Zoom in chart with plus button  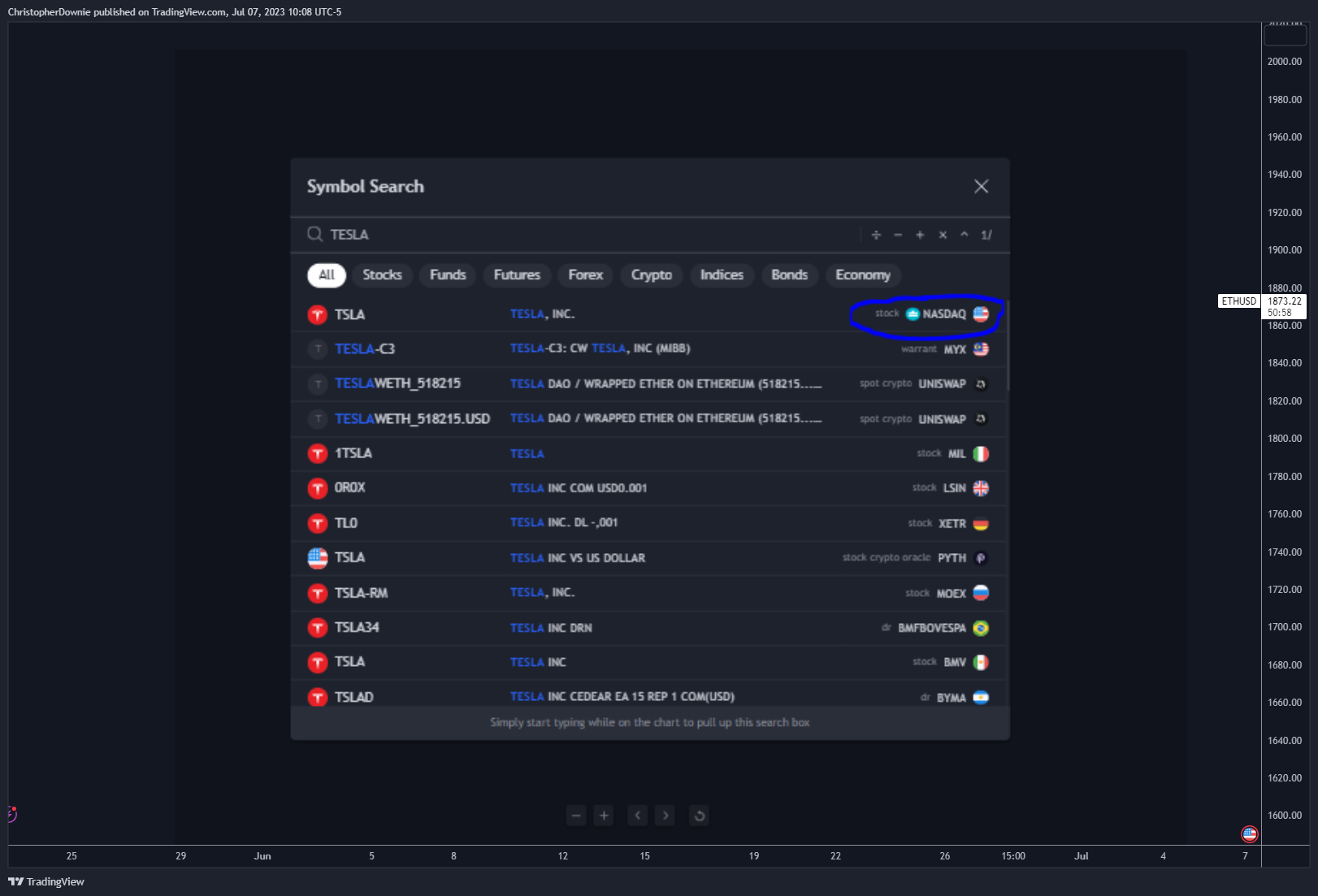pyautogui.click(x=604, y=816)
